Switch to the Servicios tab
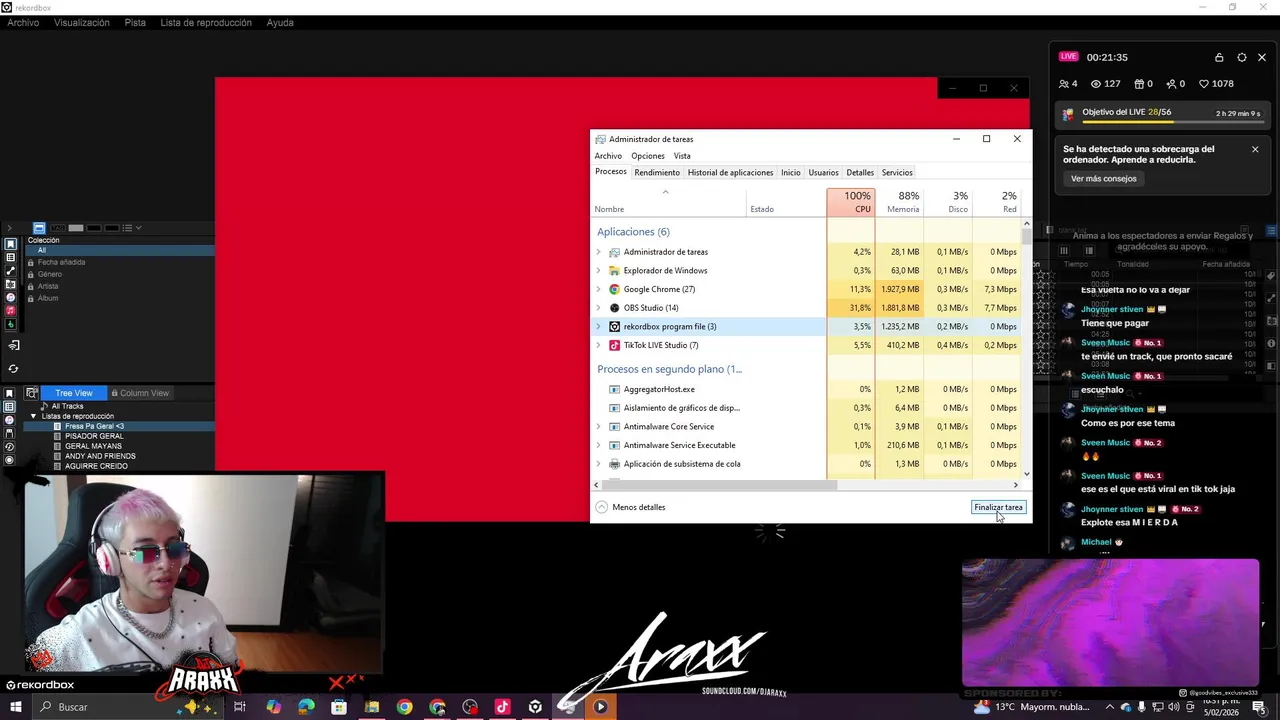Viewport: 1280px width, 720px height. click(897, 172)
